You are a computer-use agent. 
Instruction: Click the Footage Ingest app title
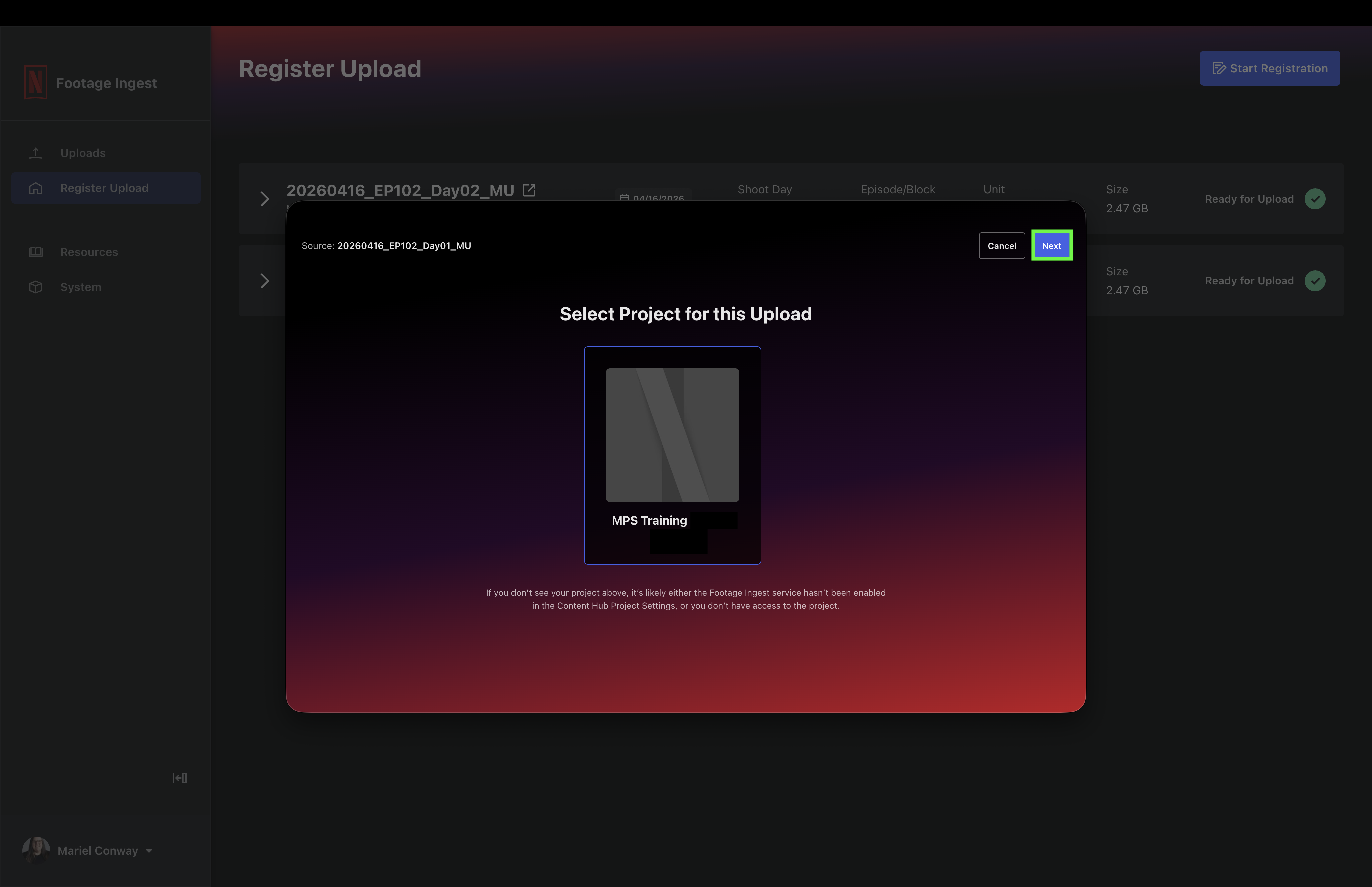(106, 83)
